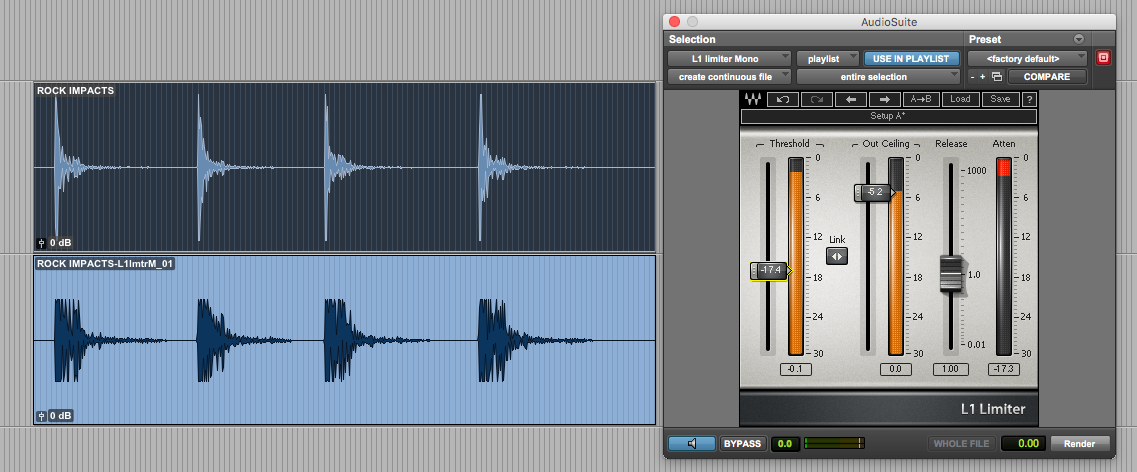Open the L1 limiter Mono plugin selector
Image resolution: width=1137 pixels, height=472 pixels.
coord(729,59)
